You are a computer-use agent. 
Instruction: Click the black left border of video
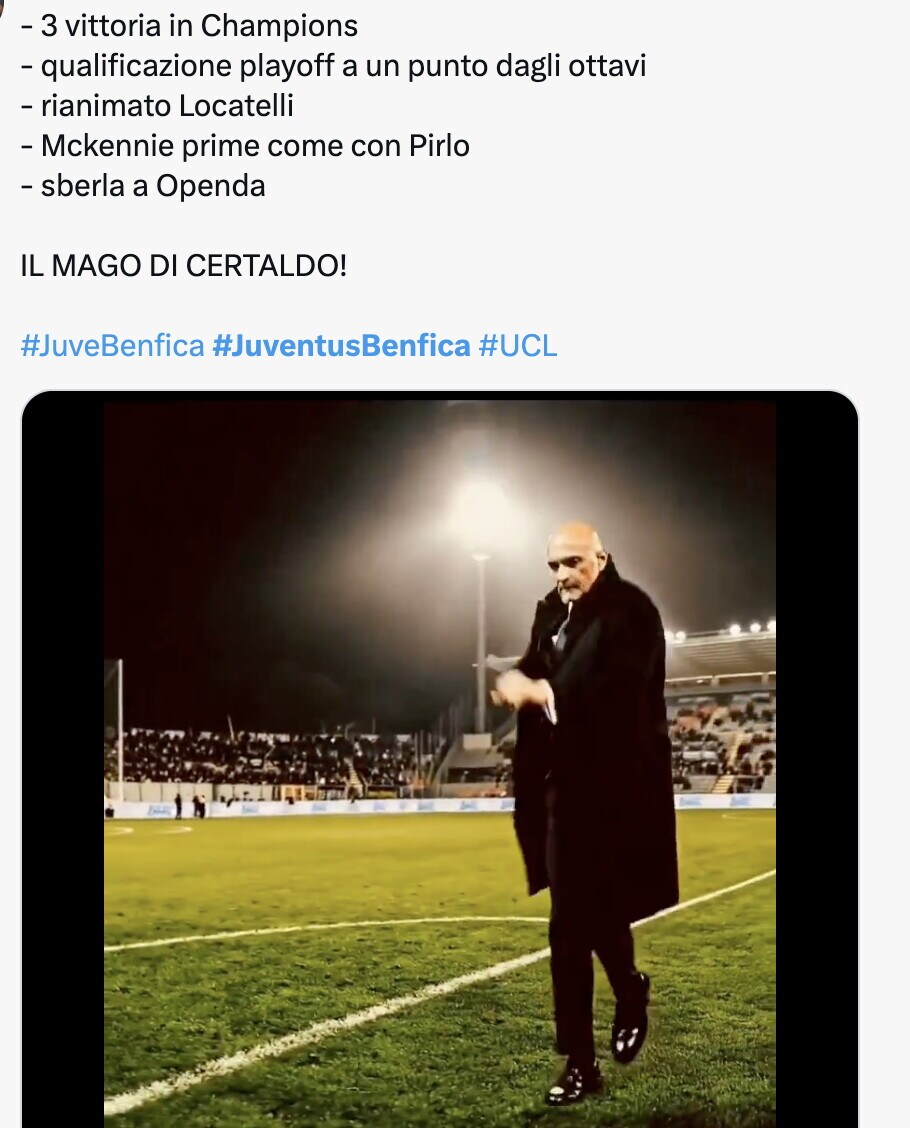pyautogui.click(x=63, y=760)
